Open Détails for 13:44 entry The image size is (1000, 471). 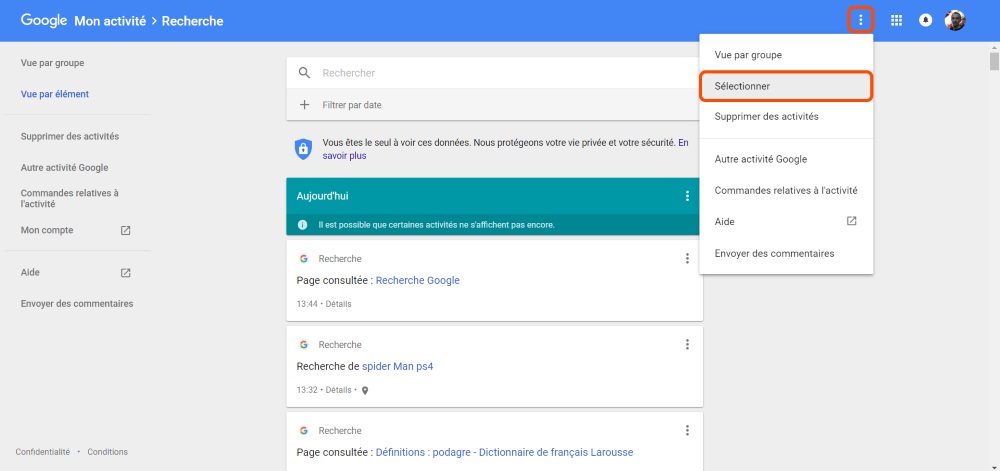click(338, 304)
